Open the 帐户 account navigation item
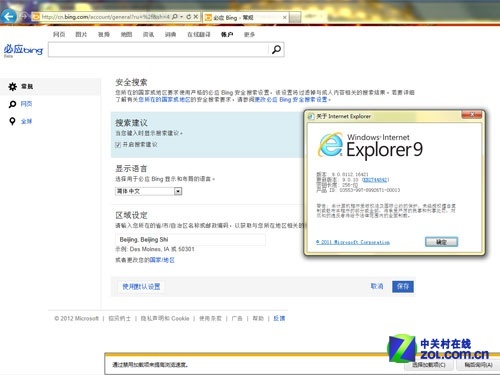Viewport: 500px width, 375px height. coord(227,34)
